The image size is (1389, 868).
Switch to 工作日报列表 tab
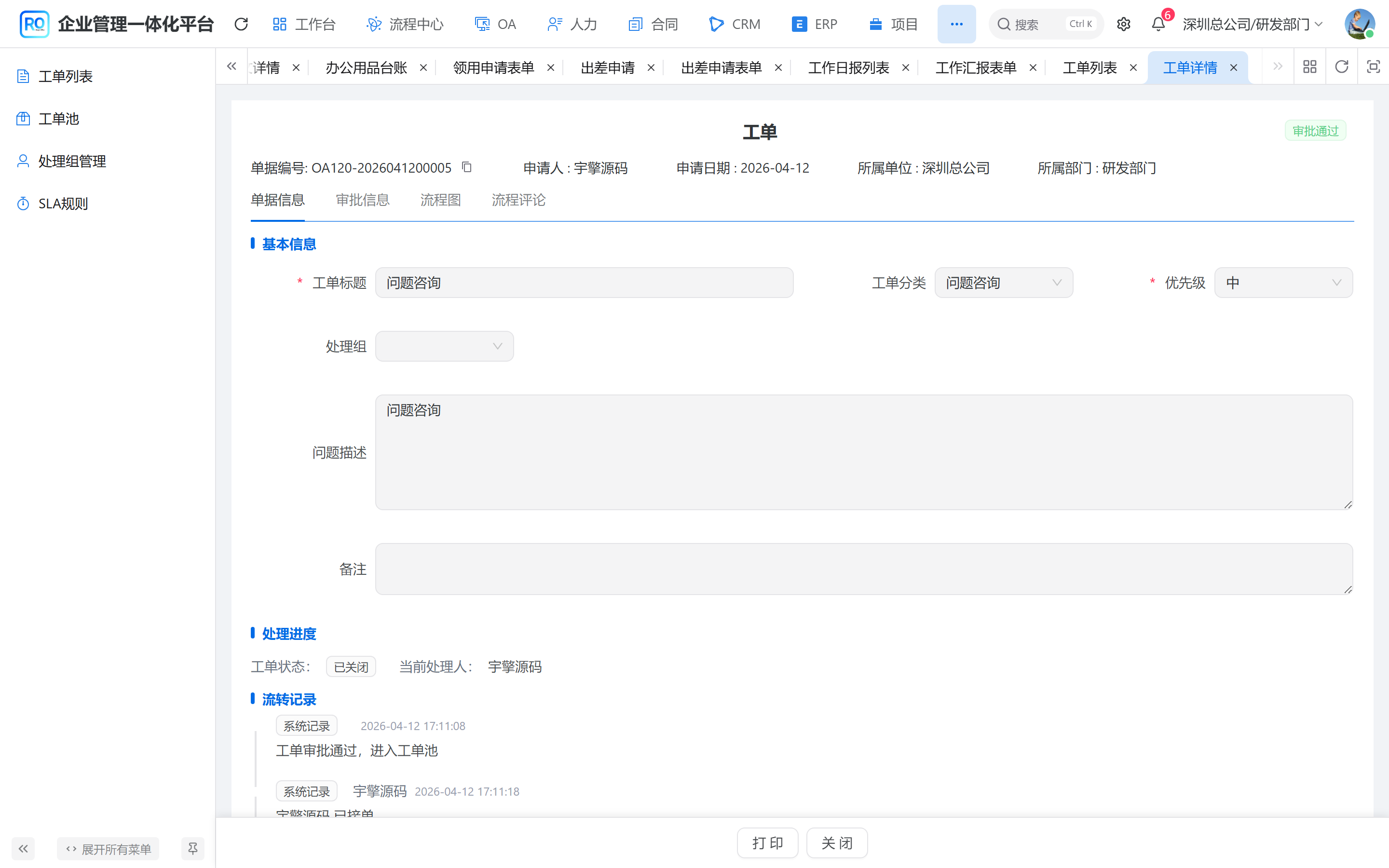[x=849, y=68]
